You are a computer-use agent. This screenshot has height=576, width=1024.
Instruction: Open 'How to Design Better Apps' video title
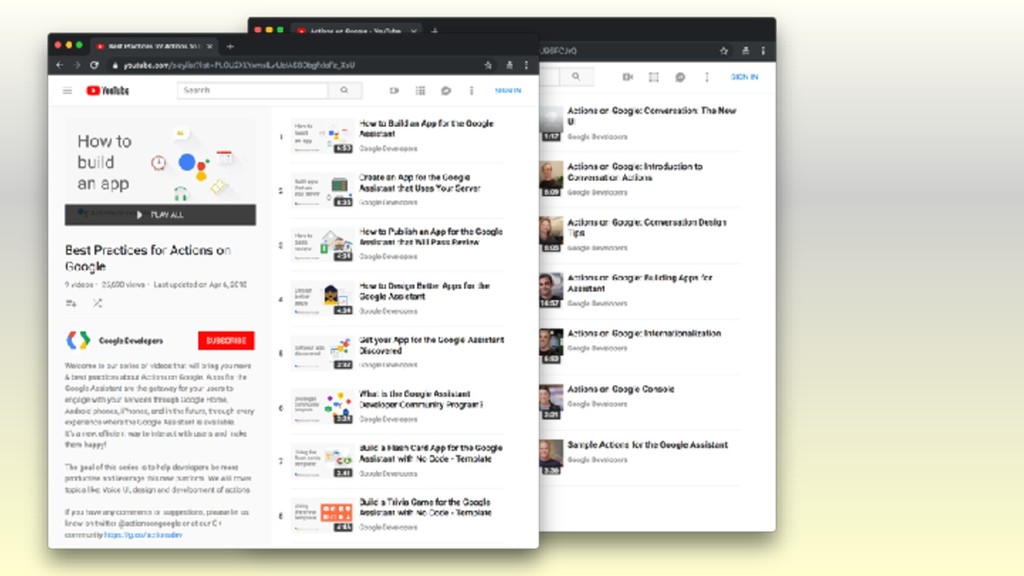click(424, 291)
